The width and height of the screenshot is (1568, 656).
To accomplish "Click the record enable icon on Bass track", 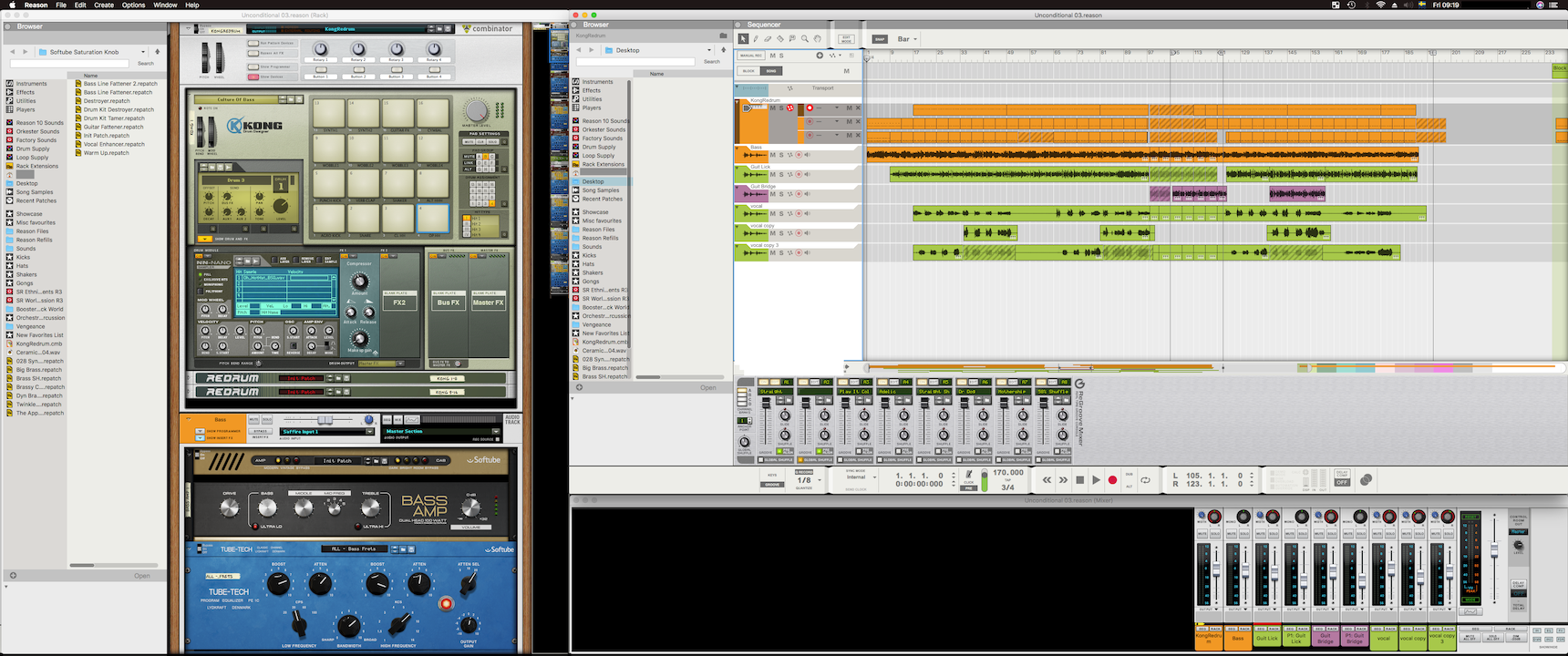I will [x=799, y=155].
